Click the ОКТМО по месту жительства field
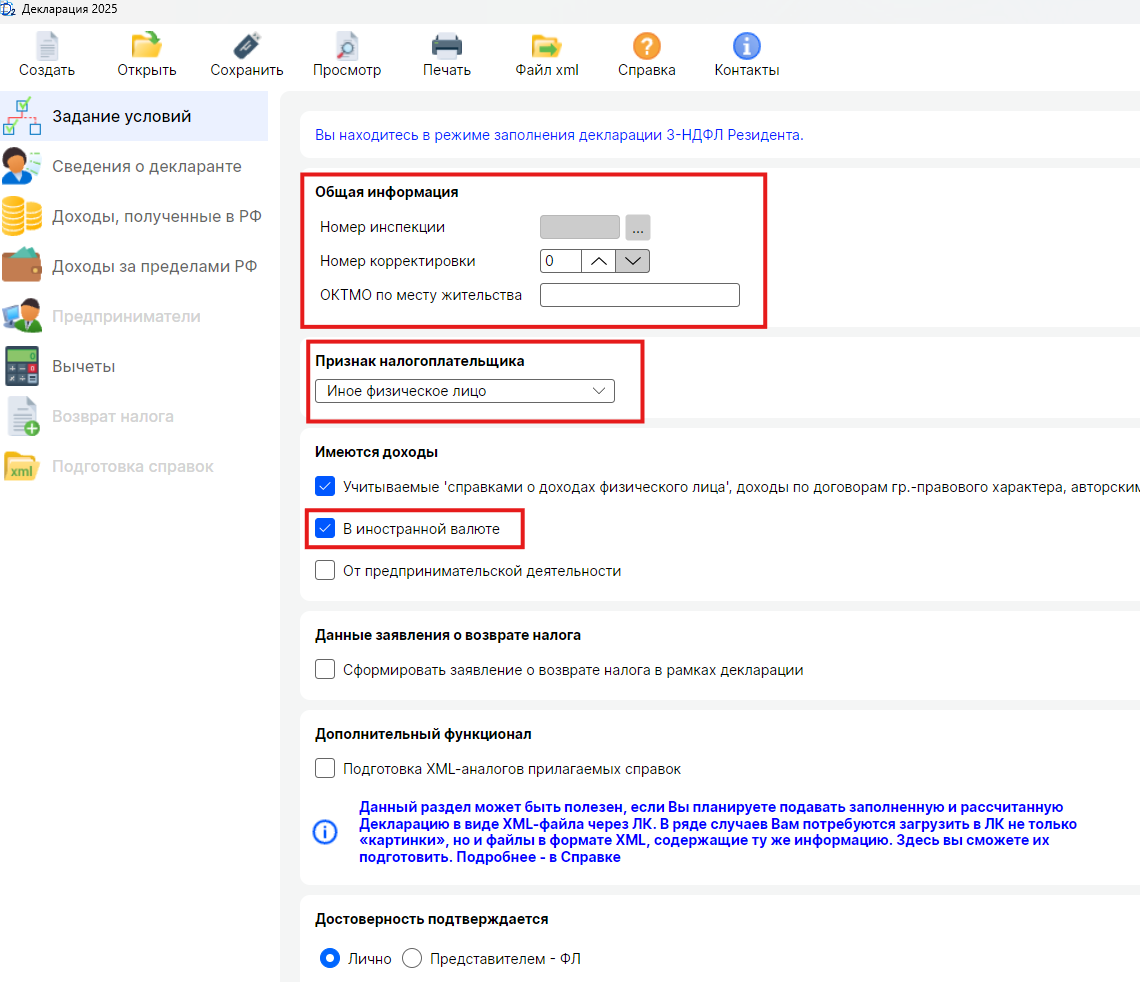This screenshot has height=982, width=1140. pos(639,295)
